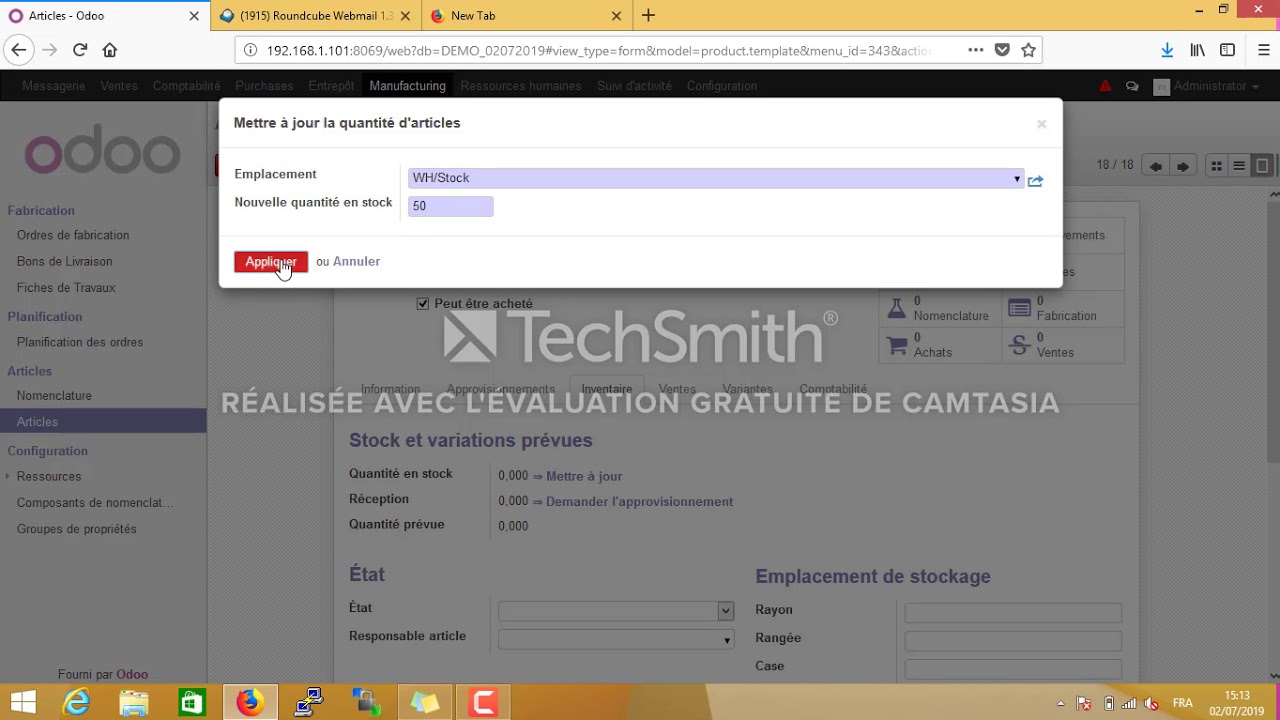
Task: Open Firefox library icon
Action: [1197, 50]
